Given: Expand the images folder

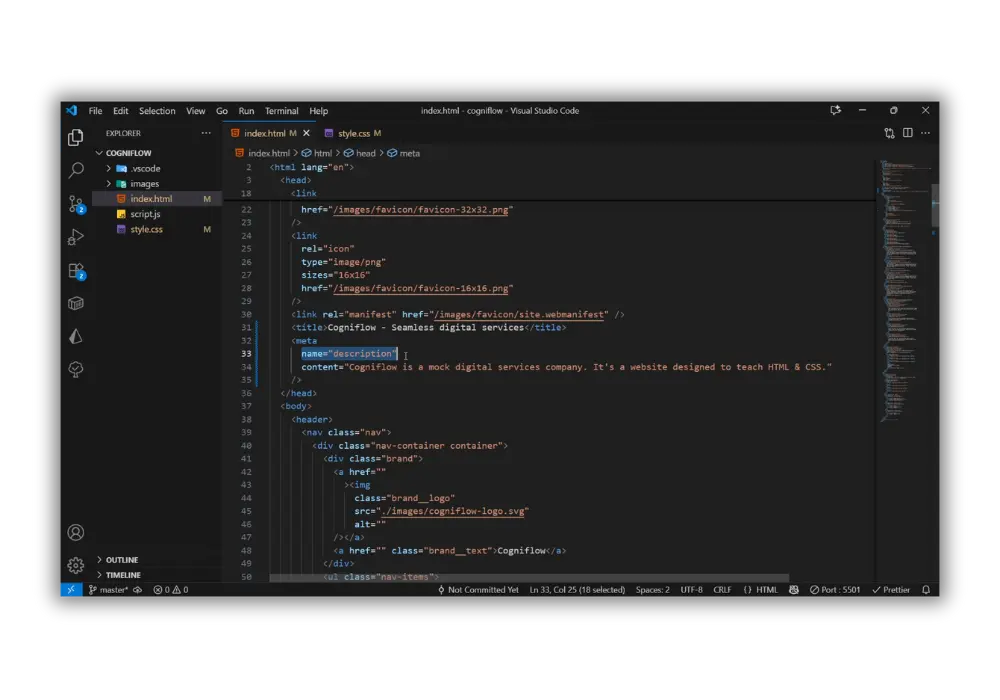Looking at the screenshot, I should (x=144, y=184).
